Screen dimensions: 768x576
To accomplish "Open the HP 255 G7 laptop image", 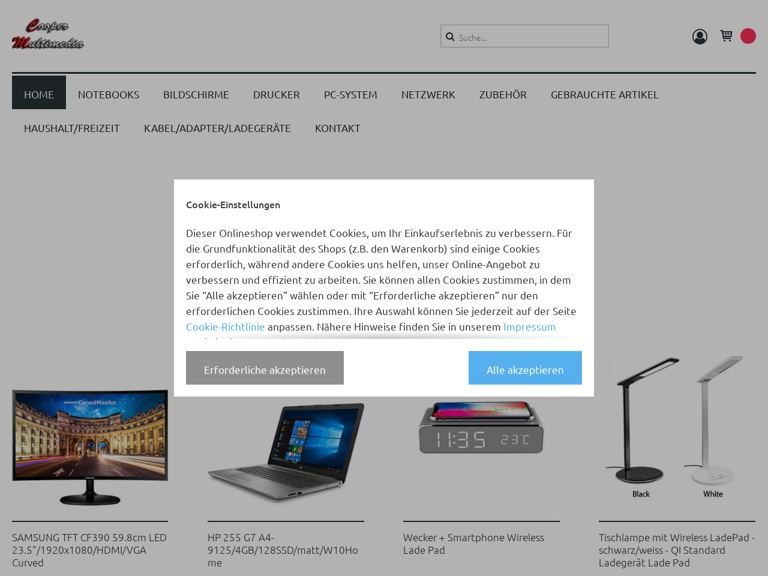I will tap(286, 451).
